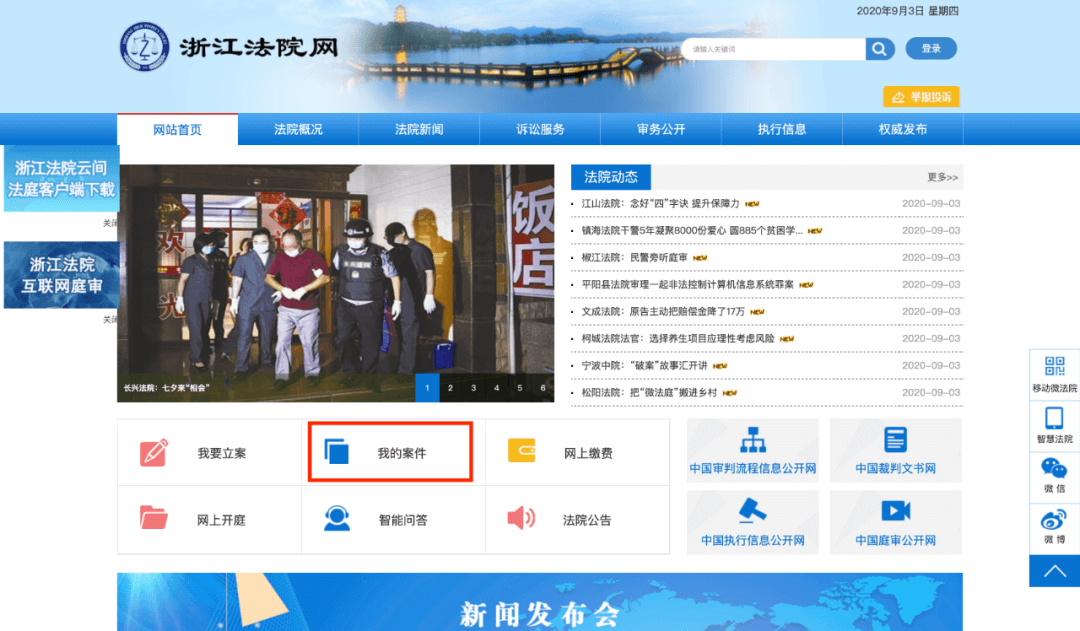Launch 智能问答 via the headset icon
The width and height of the screenshot is (1080, 631).
pos(336,520)
